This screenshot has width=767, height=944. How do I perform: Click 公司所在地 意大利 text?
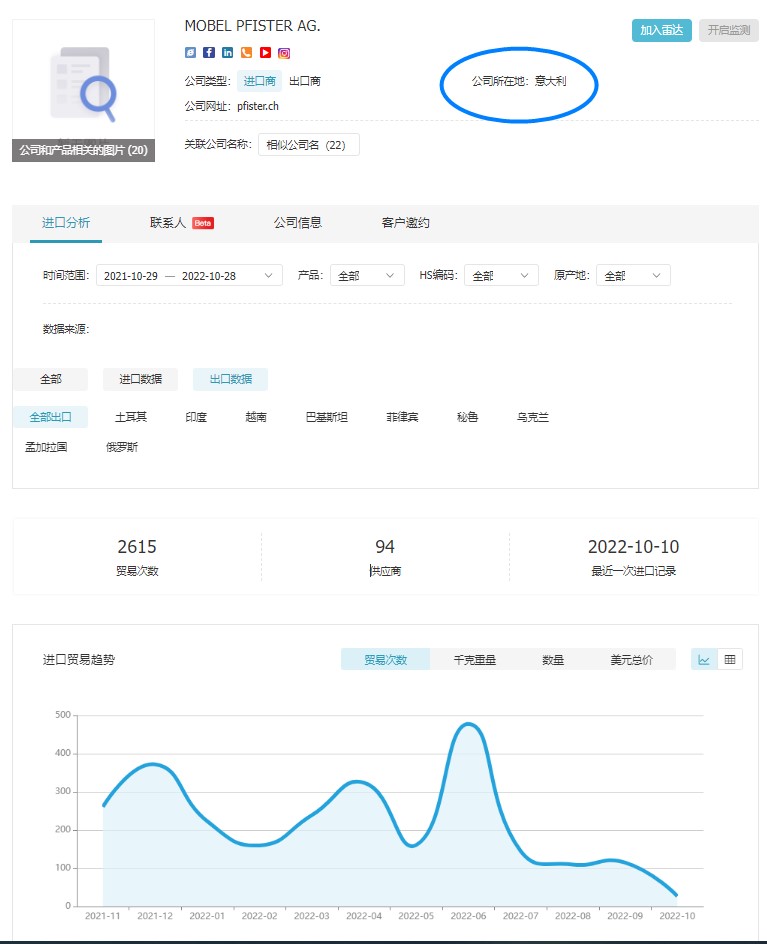(x=519, y=81)
